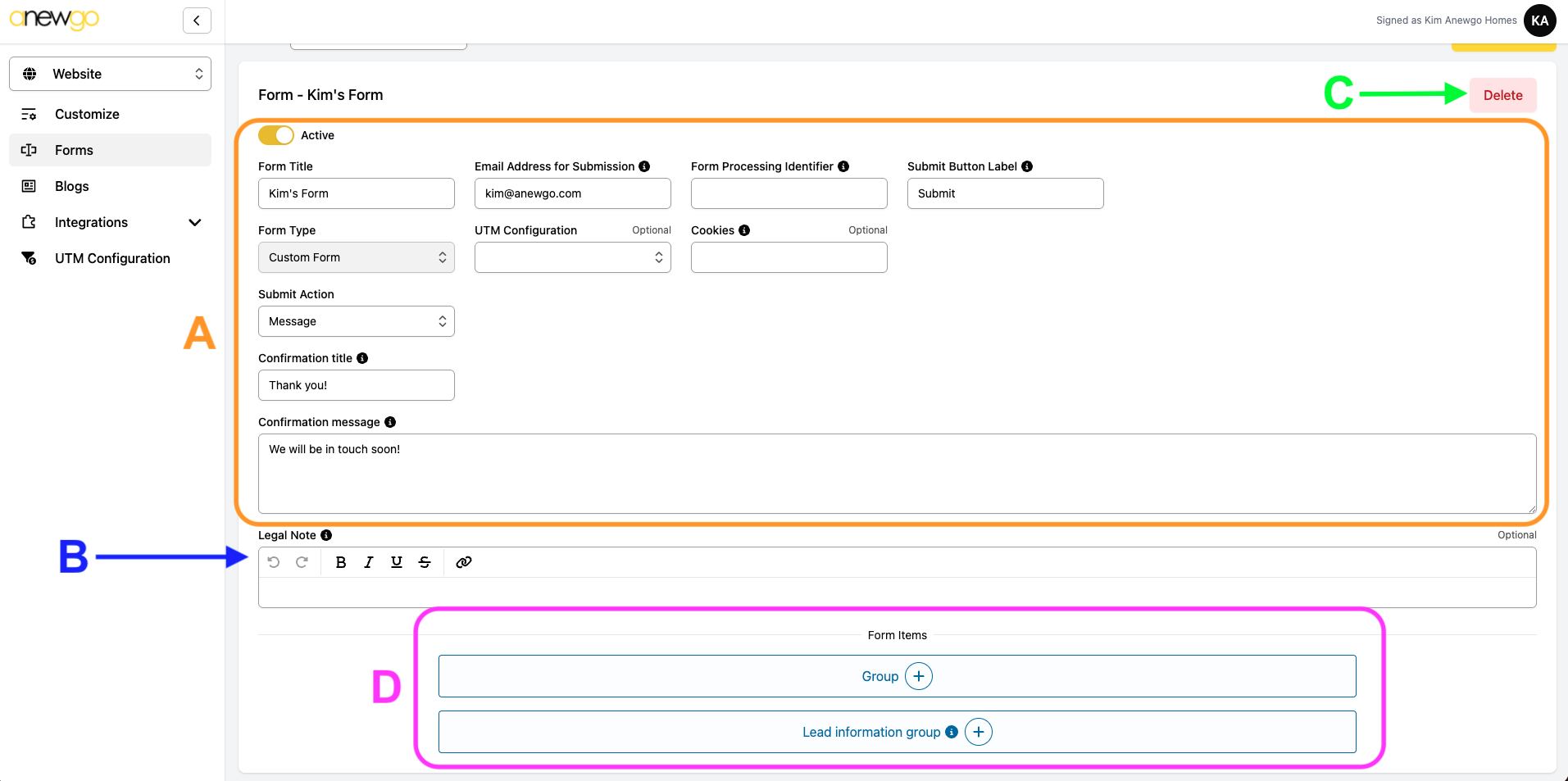1568x781 pixels.
Task: Click the Redo icon in editor
Action: click(x=302, y=562)
